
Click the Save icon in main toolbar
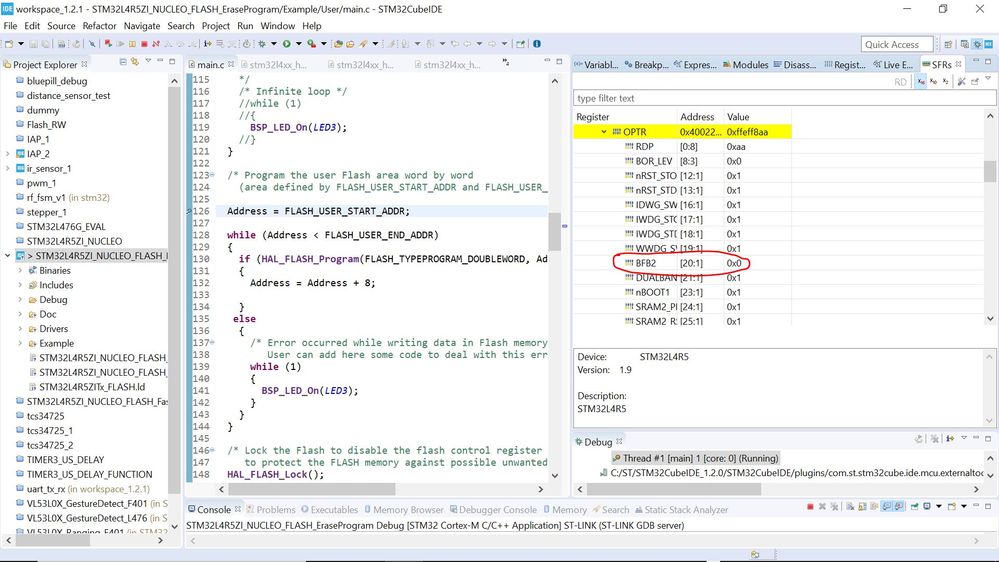tap(33, 44)
